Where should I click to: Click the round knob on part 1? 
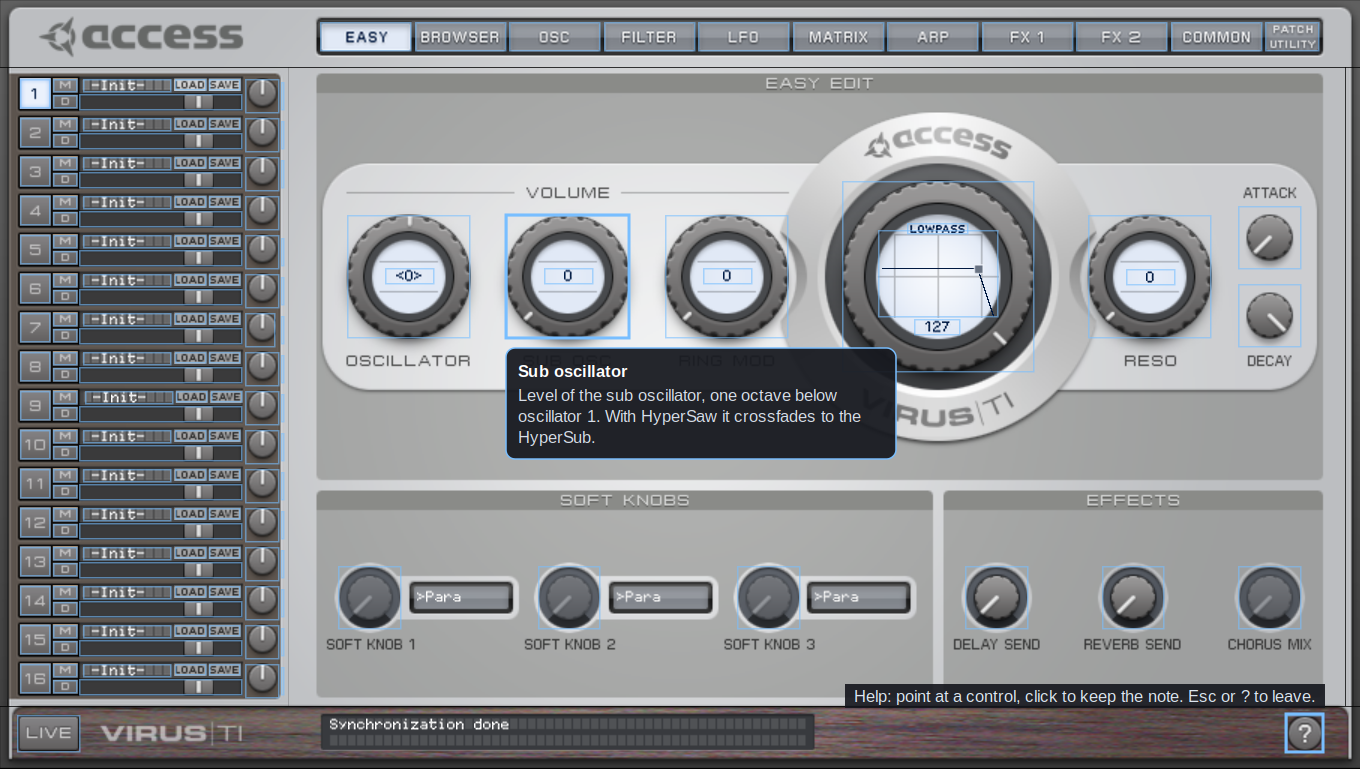tap(262, 94)
